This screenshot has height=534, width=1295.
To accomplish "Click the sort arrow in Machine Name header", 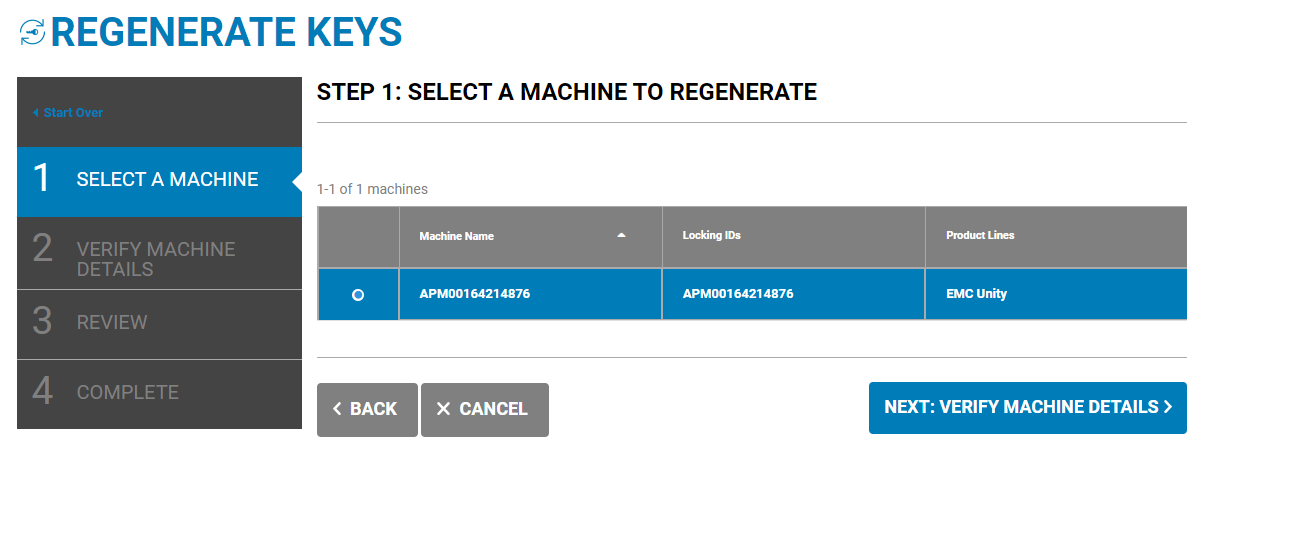I will 621,236.
